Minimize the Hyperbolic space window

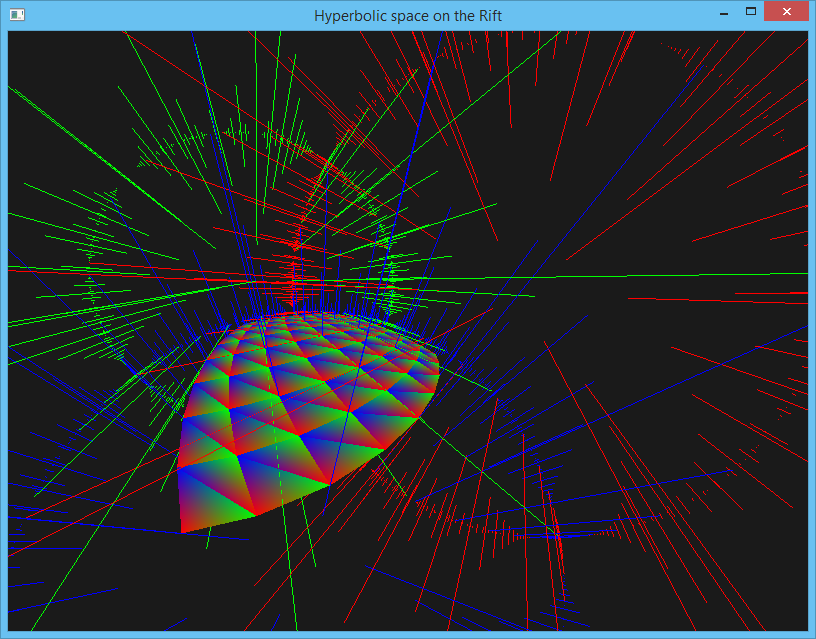pos(723,12)
